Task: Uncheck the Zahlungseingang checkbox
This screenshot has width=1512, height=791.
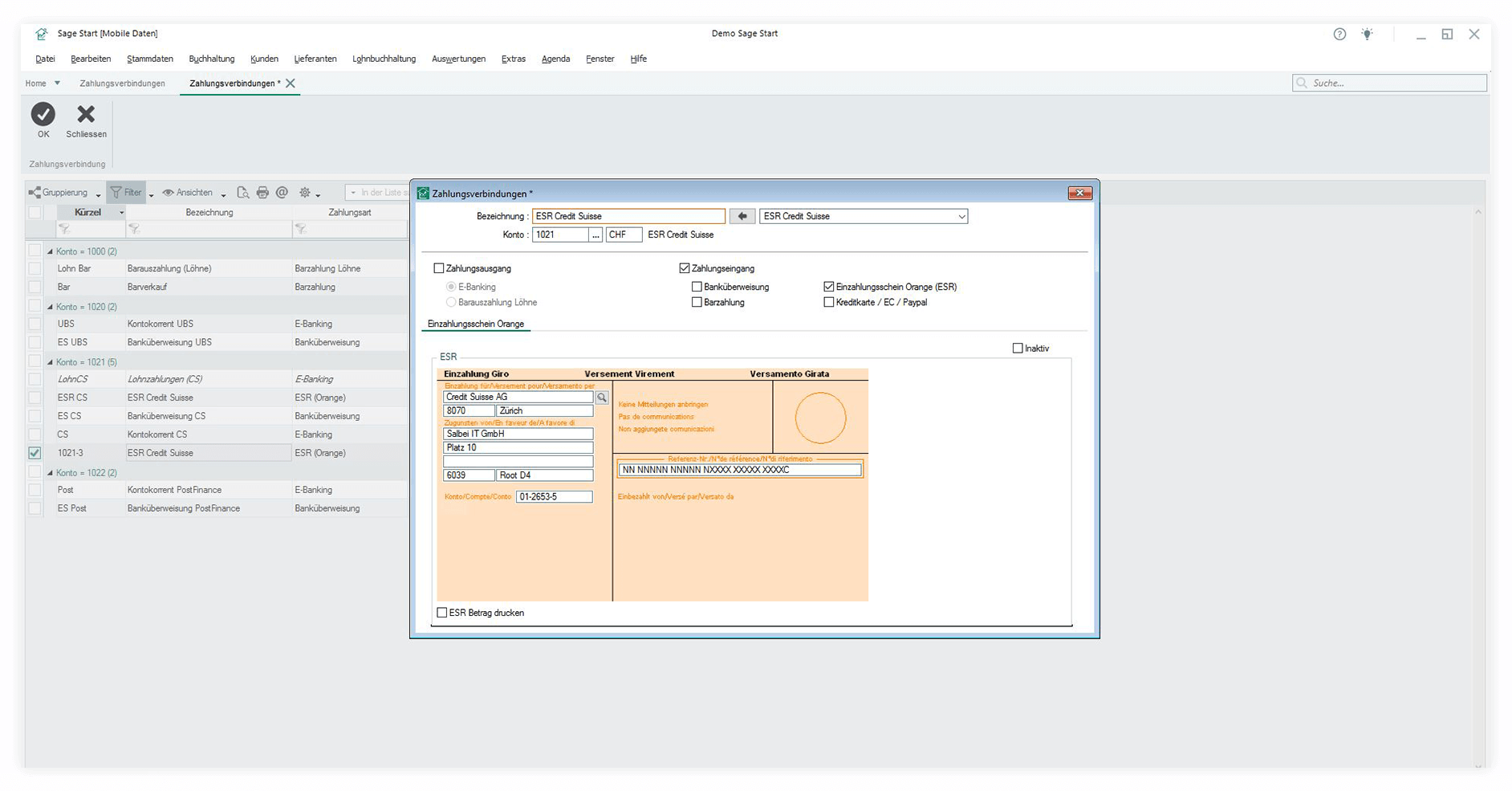Action: click(x=685, y=268)
